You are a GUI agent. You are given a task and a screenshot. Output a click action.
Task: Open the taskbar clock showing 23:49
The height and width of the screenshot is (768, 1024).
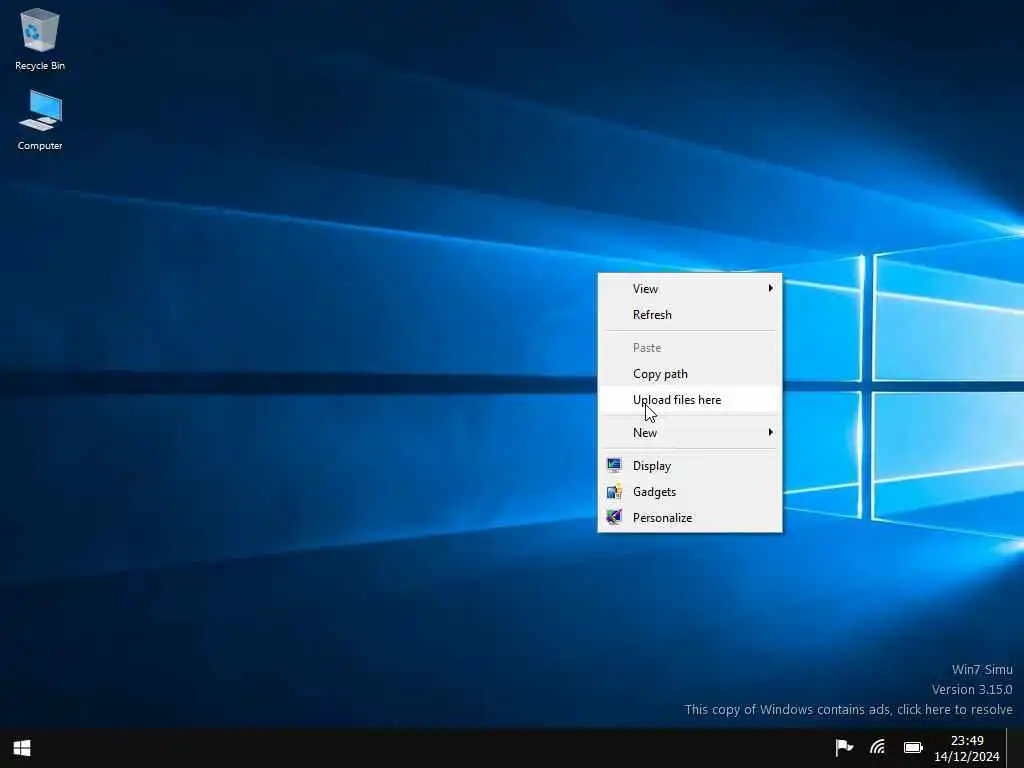click(967, 741)
